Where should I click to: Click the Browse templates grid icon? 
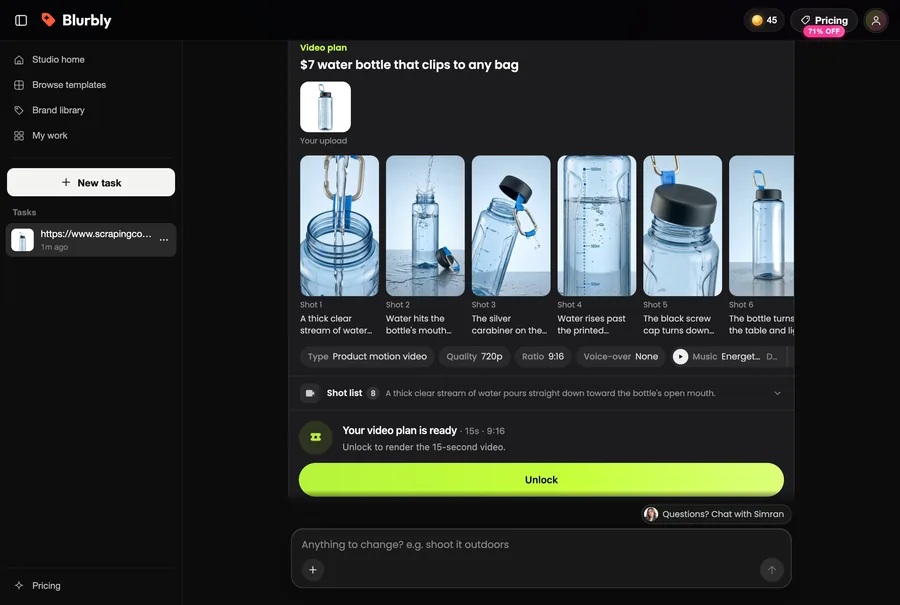[19, 85]
